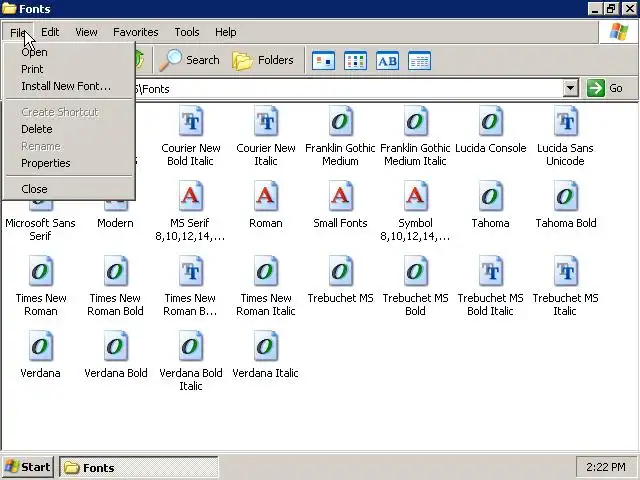Select the Roman font icon
This screenshot has width=640, height=480.
266,196
